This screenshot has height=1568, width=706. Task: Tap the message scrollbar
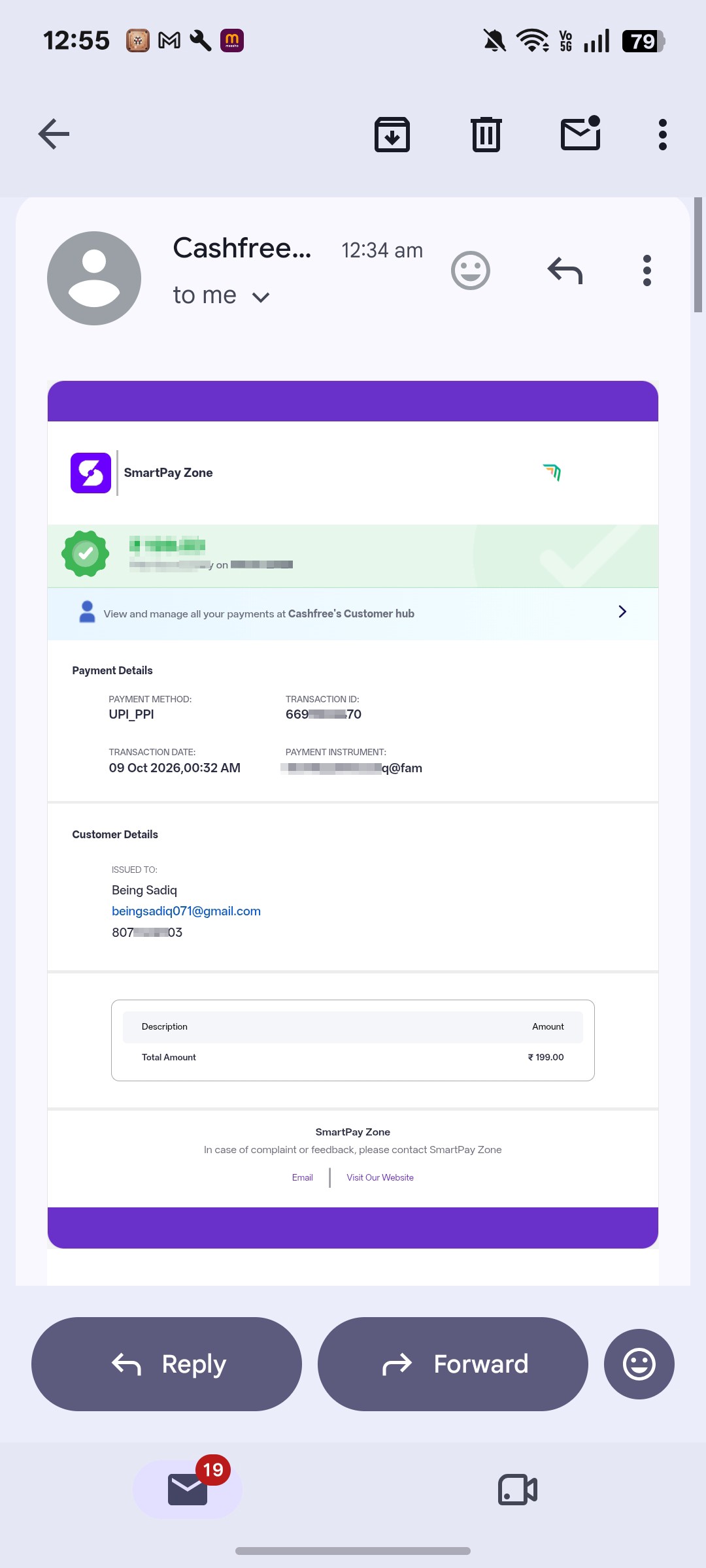(698, 255)
